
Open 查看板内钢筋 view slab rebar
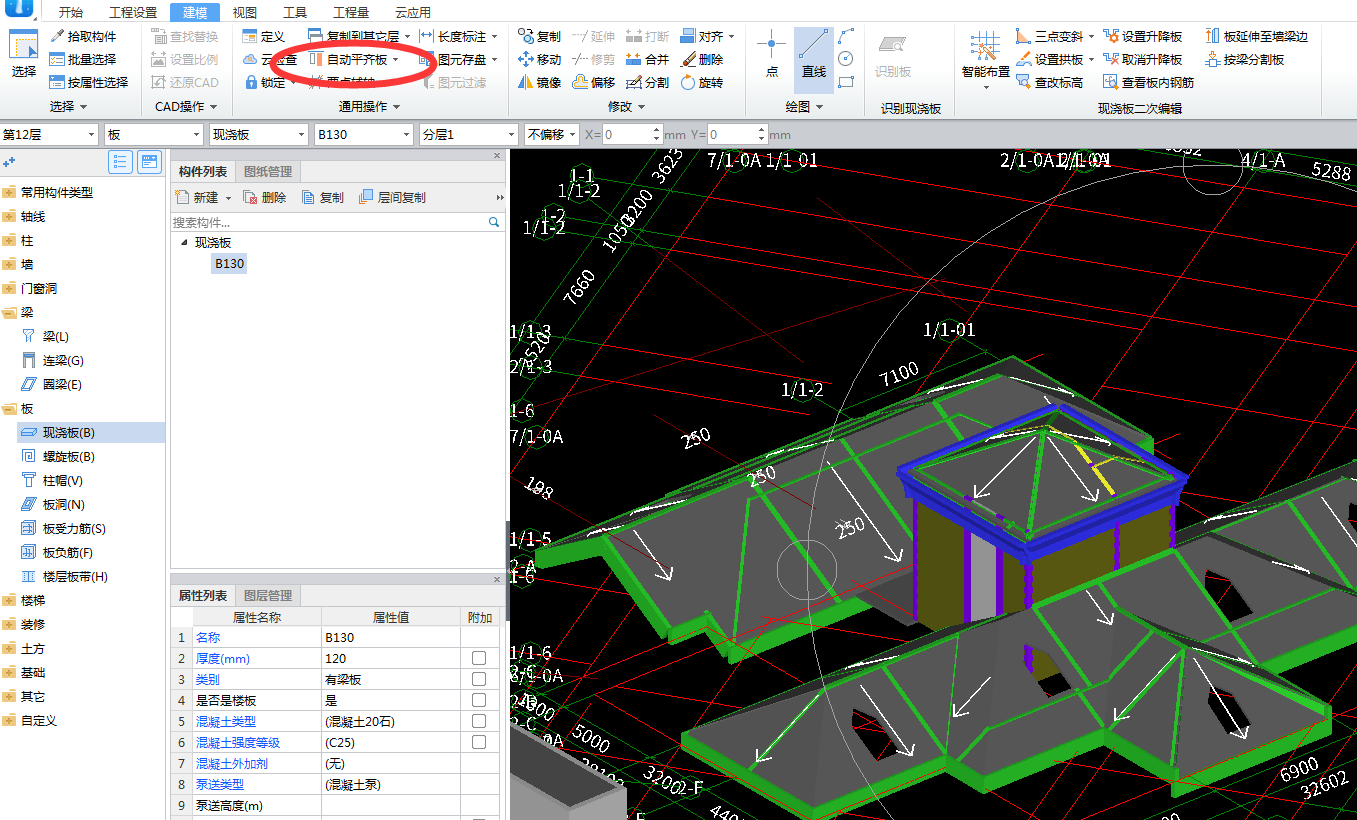(x=1148, y=82)
